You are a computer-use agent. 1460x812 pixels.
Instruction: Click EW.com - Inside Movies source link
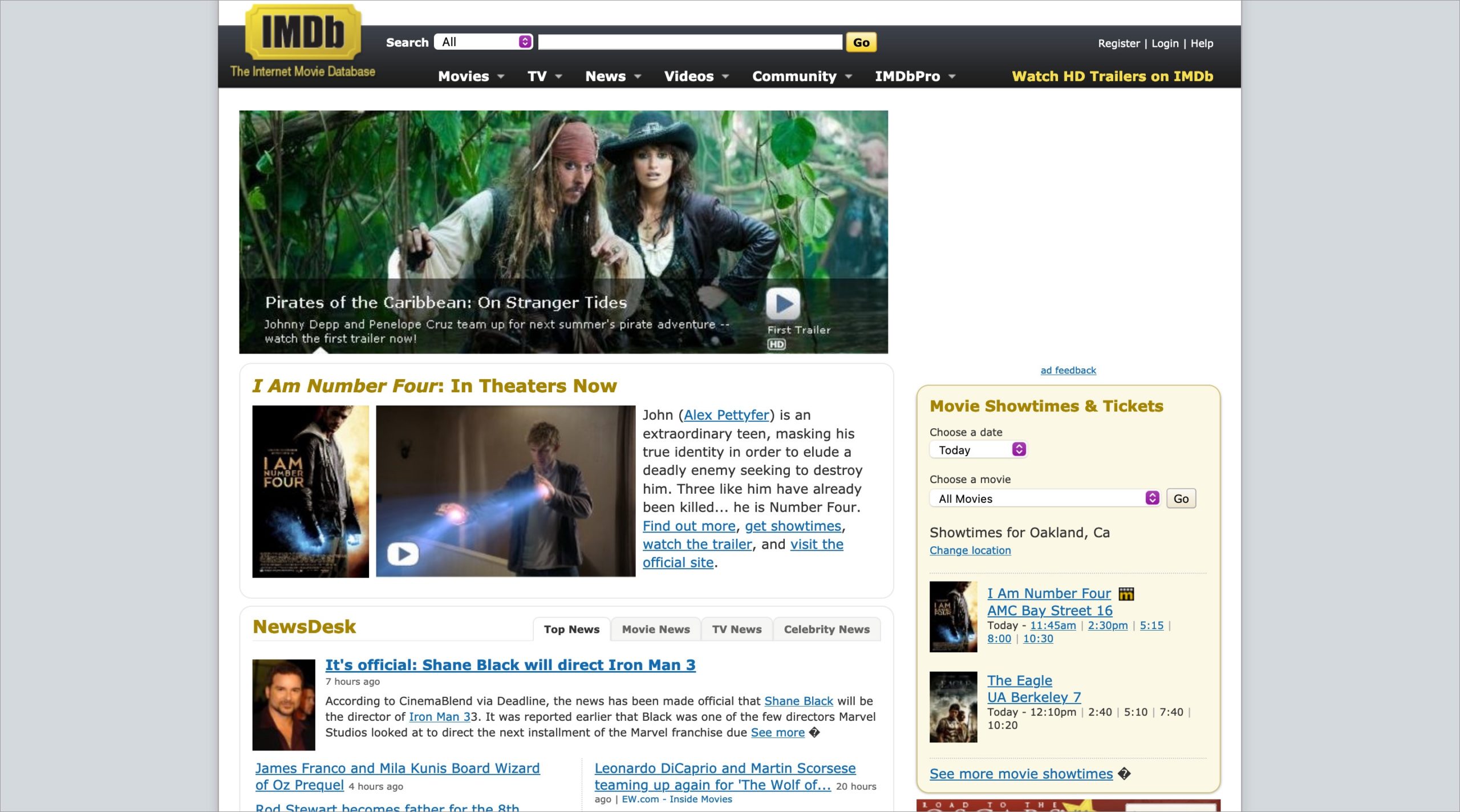pos(677,799)
